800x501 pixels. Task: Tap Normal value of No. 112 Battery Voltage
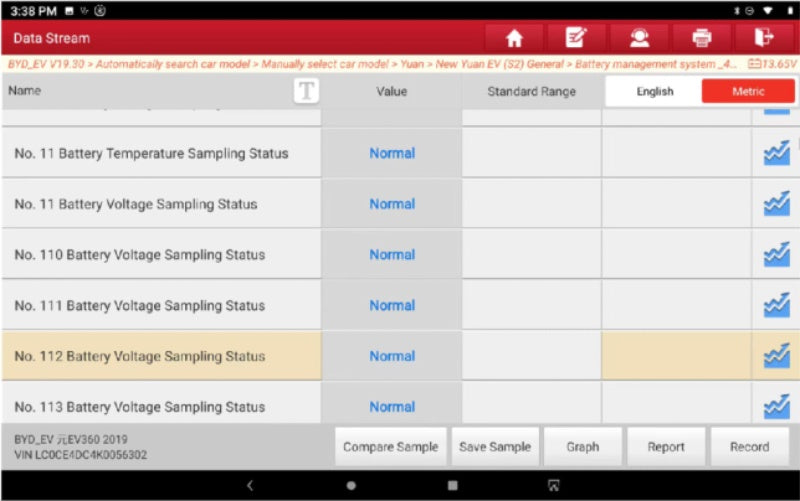point(392,356)
